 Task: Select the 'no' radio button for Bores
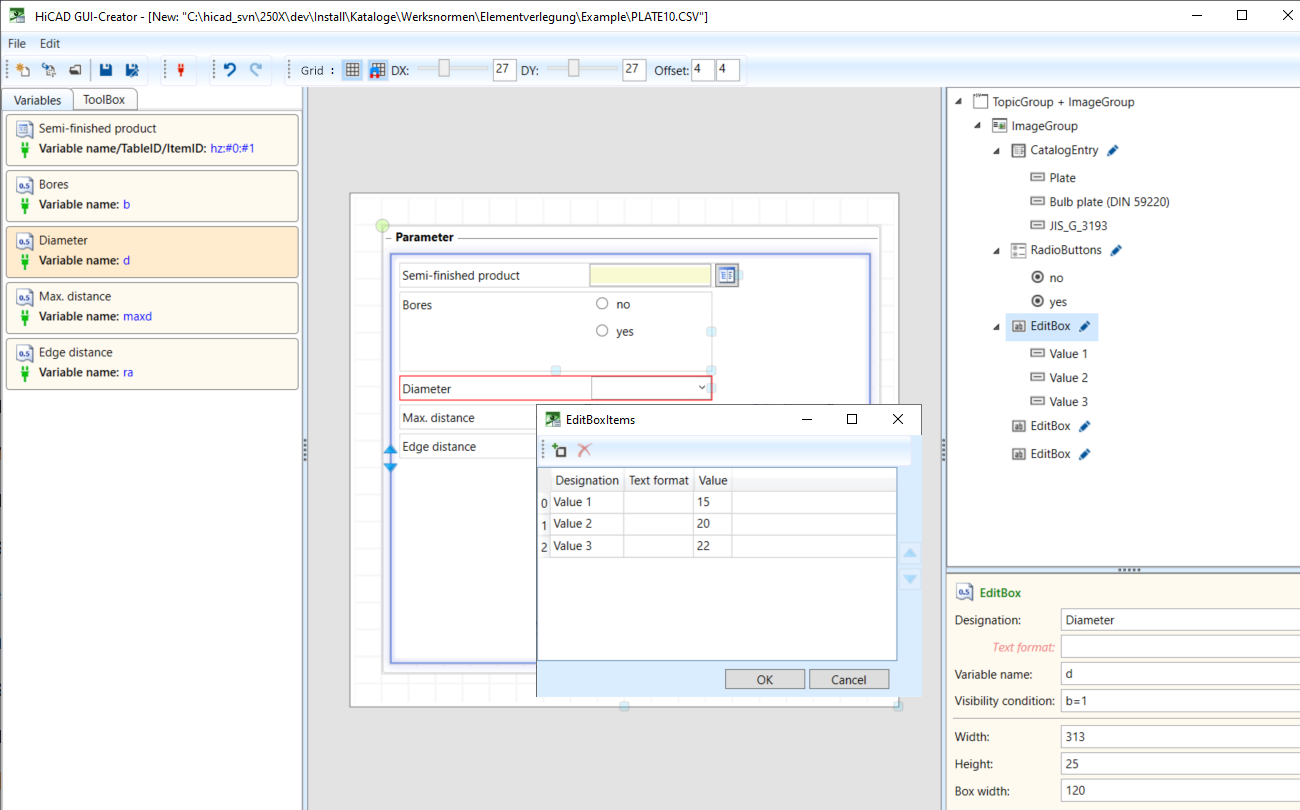[602, 304]
